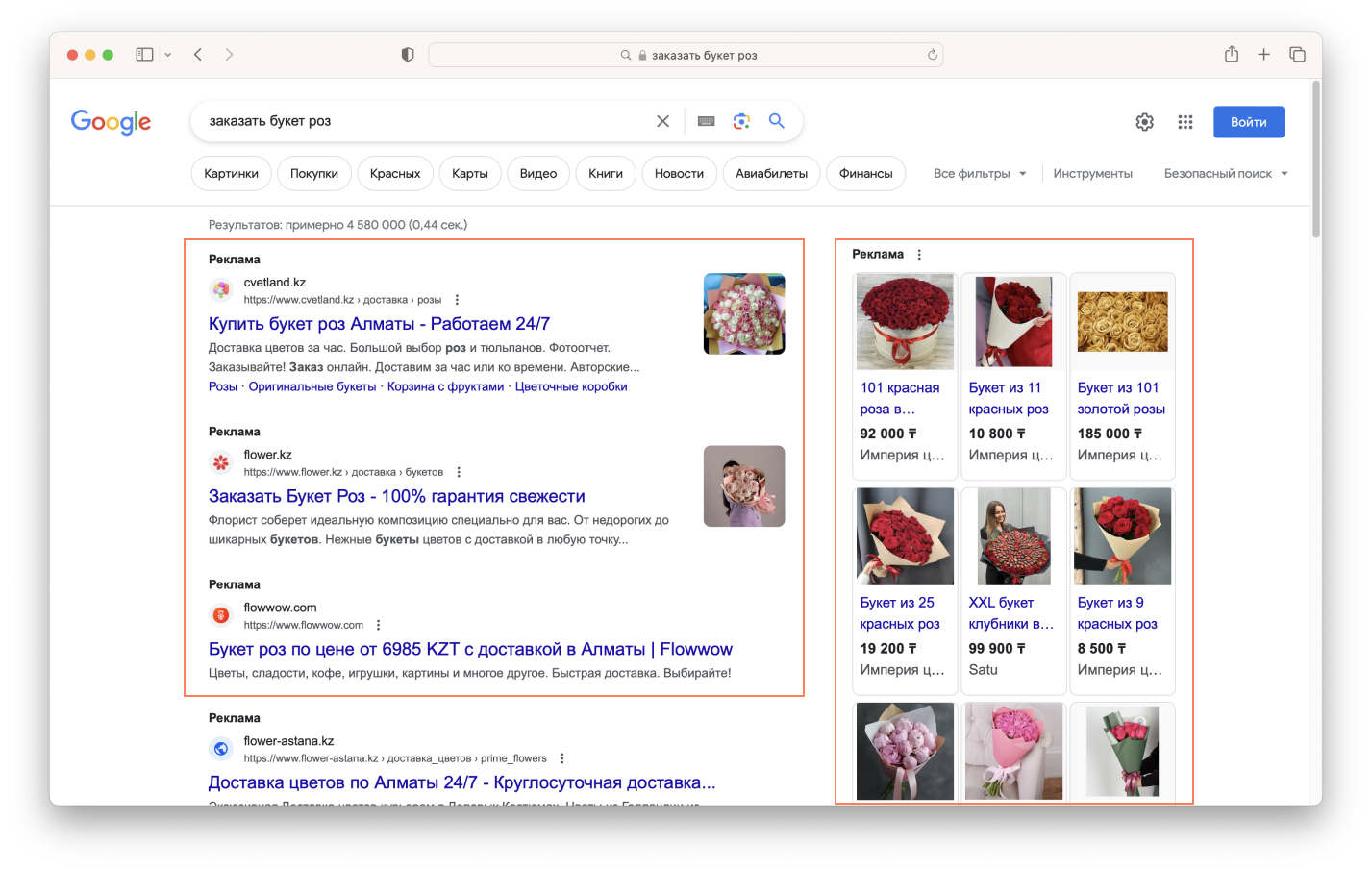Open three-dot menu next to cvetland.kz URL
The width and height of the screenshot is (1372, 869).
pos(457,300)
